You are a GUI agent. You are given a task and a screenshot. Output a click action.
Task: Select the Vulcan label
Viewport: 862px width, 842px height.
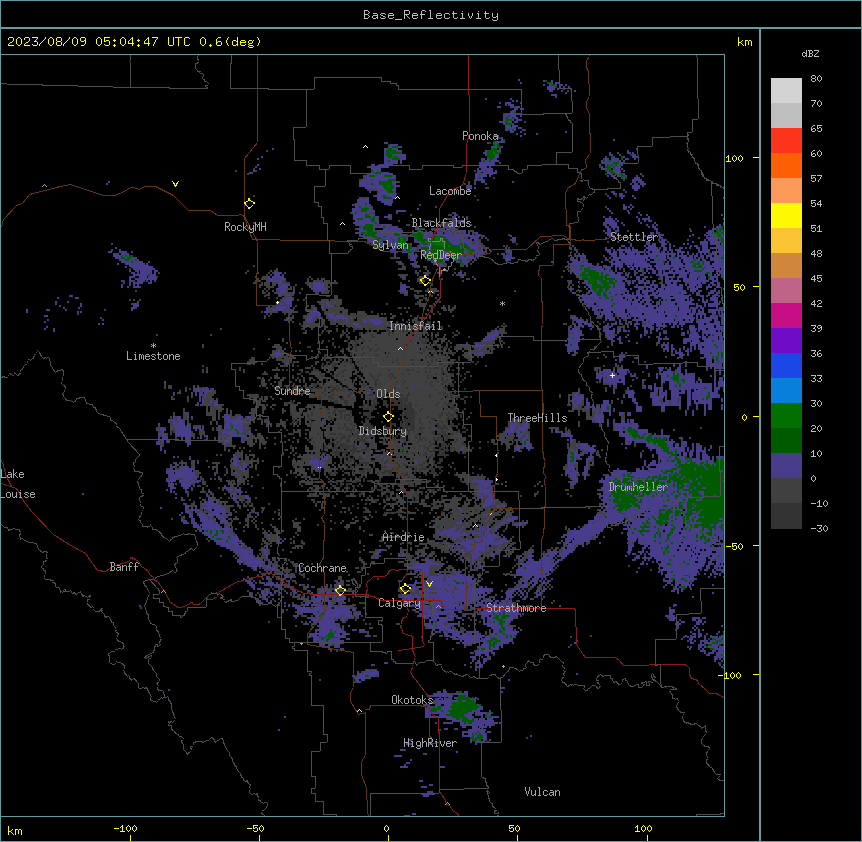pyautogui.click(x=543, y=792)
